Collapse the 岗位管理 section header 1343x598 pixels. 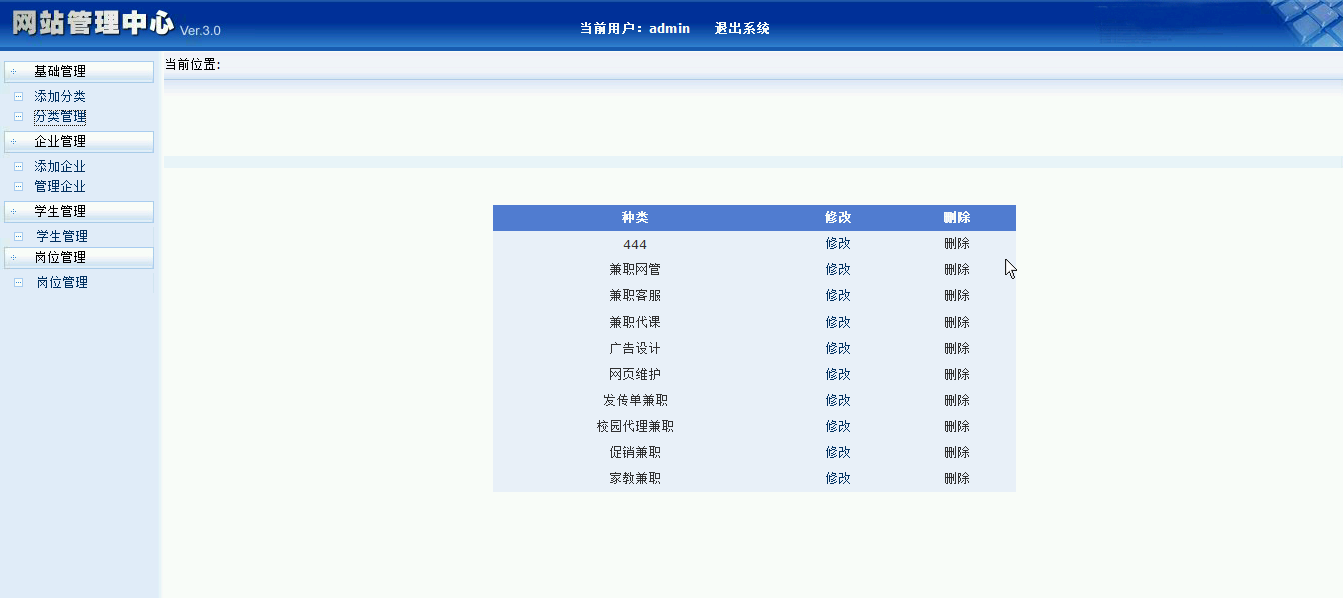point(79,258)
